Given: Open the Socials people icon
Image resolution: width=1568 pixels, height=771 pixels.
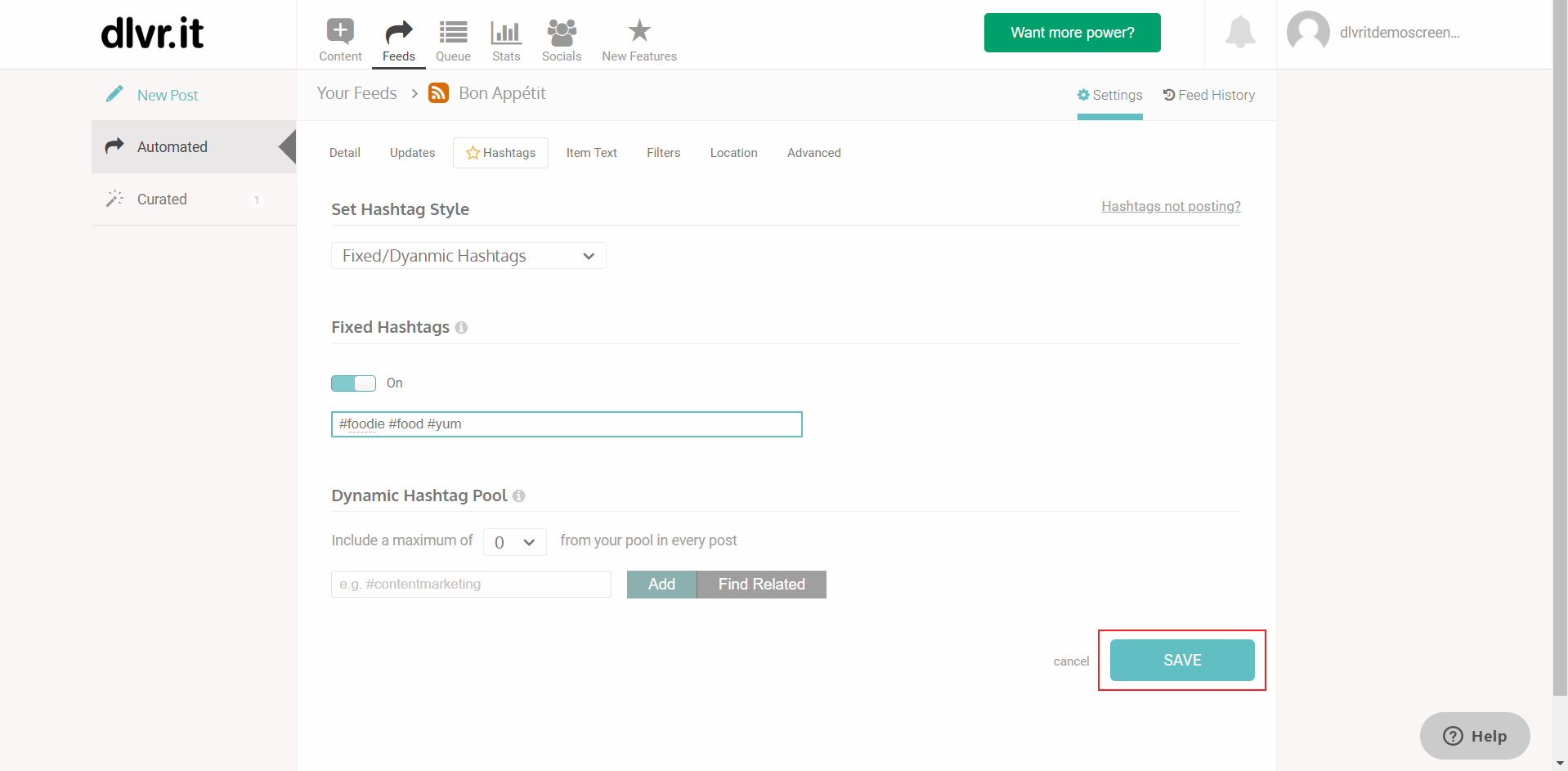Looking at the screenshot, I should (562, 32).
